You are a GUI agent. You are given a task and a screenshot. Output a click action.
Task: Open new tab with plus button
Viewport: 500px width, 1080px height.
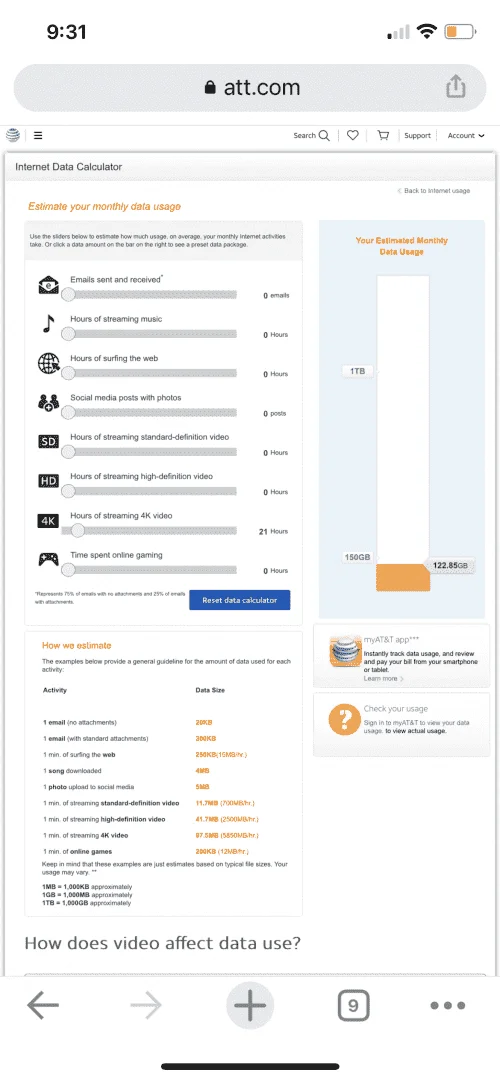pos(249,1006)
